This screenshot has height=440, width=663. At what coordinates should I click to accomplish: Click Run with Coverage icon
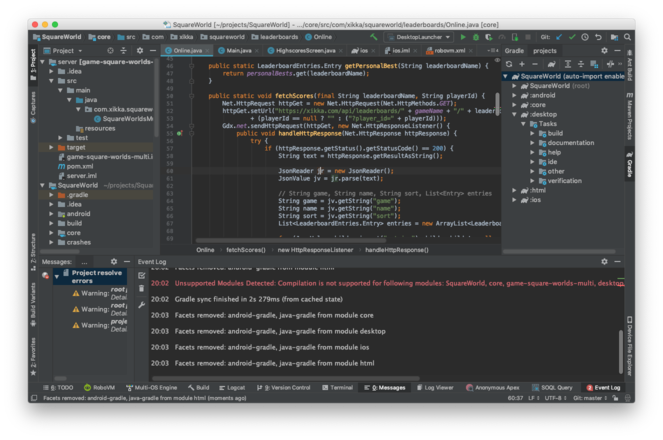(489, 37)
